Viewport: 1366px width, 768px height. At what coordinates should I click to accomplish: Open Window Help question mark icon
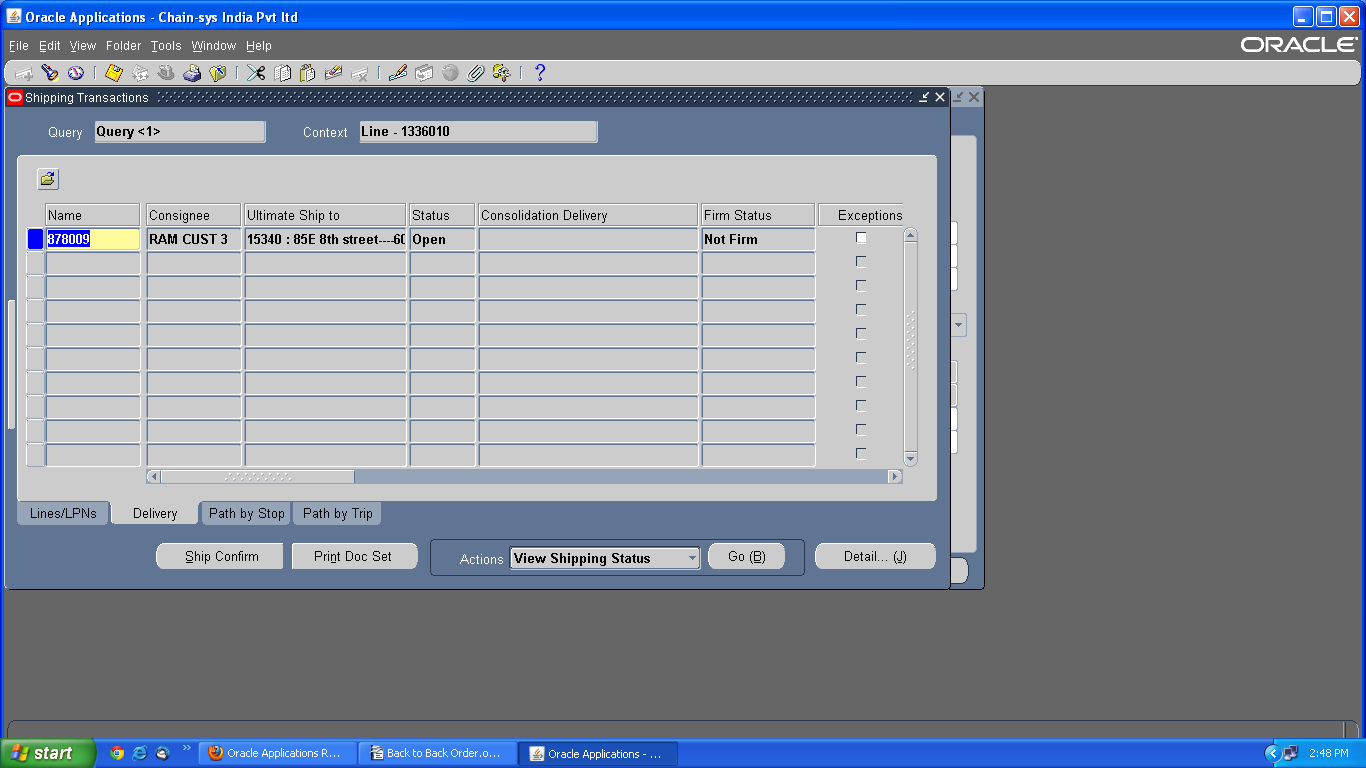pyautogui.click(x=540, y=73)
